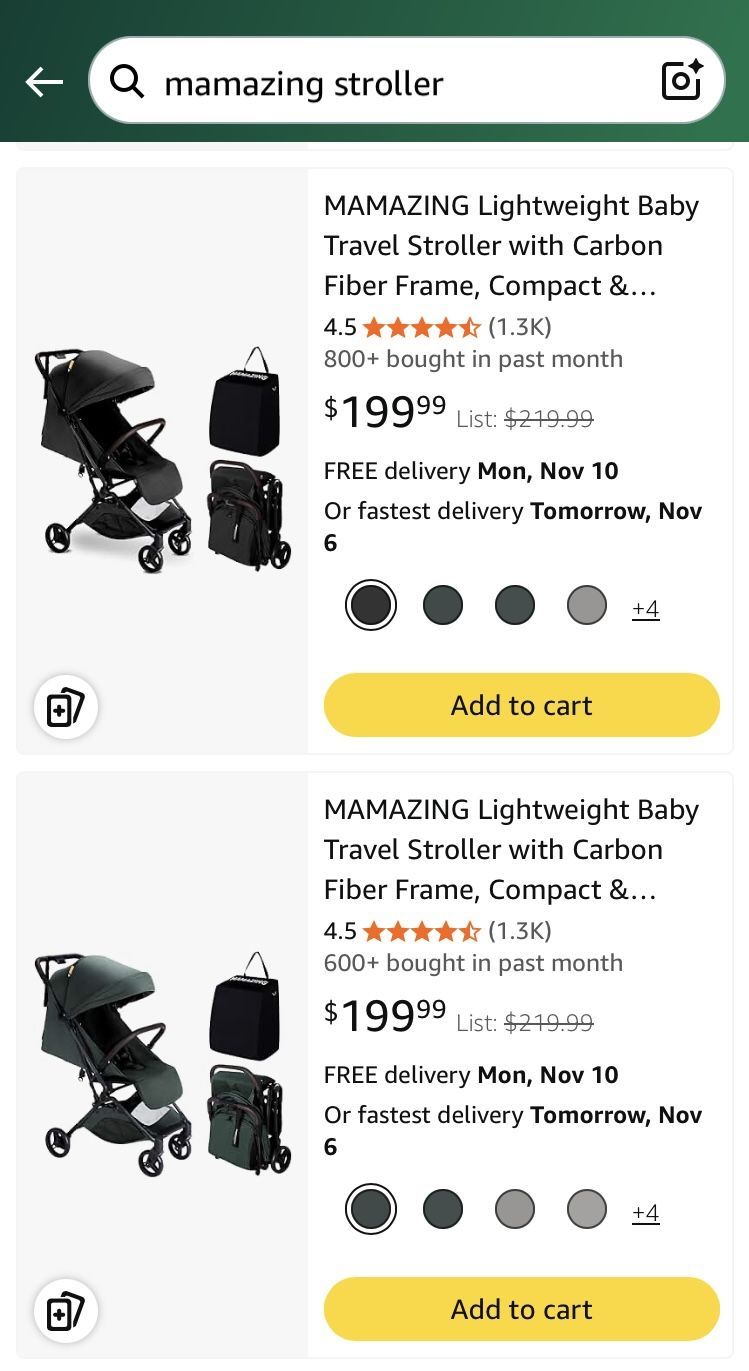Pick second swatch on second stroller
Viewport: 749px width, 1371px height.
pos(443,1209)
